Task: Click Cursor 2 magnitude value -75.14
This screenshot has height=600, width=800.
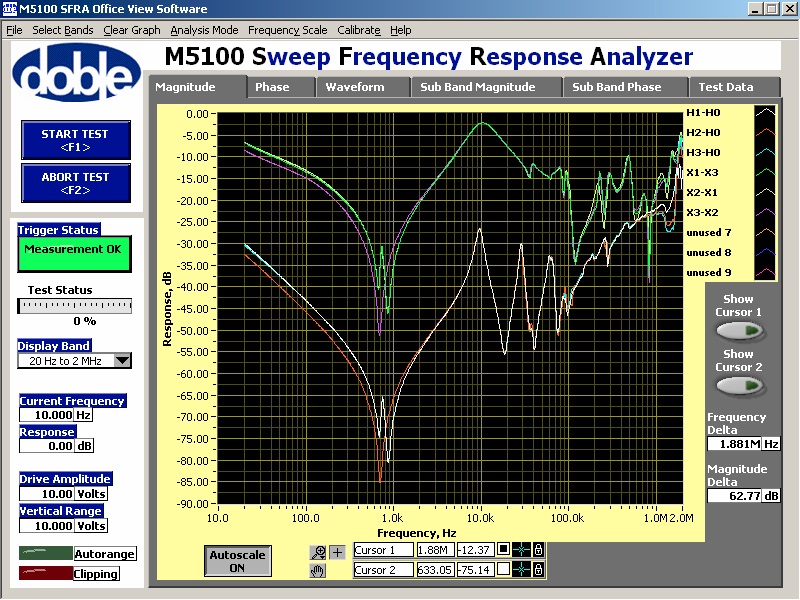Action: (x=475, y=569)
